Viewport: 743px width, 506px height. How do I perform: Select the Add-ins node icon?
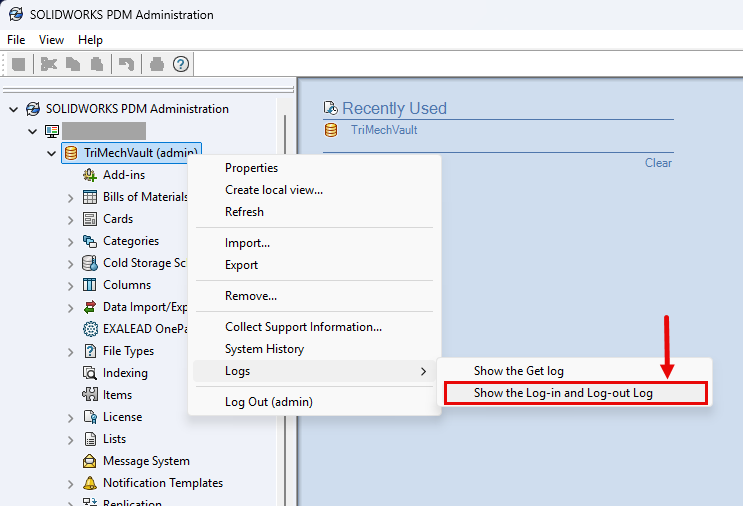(90, 175)
